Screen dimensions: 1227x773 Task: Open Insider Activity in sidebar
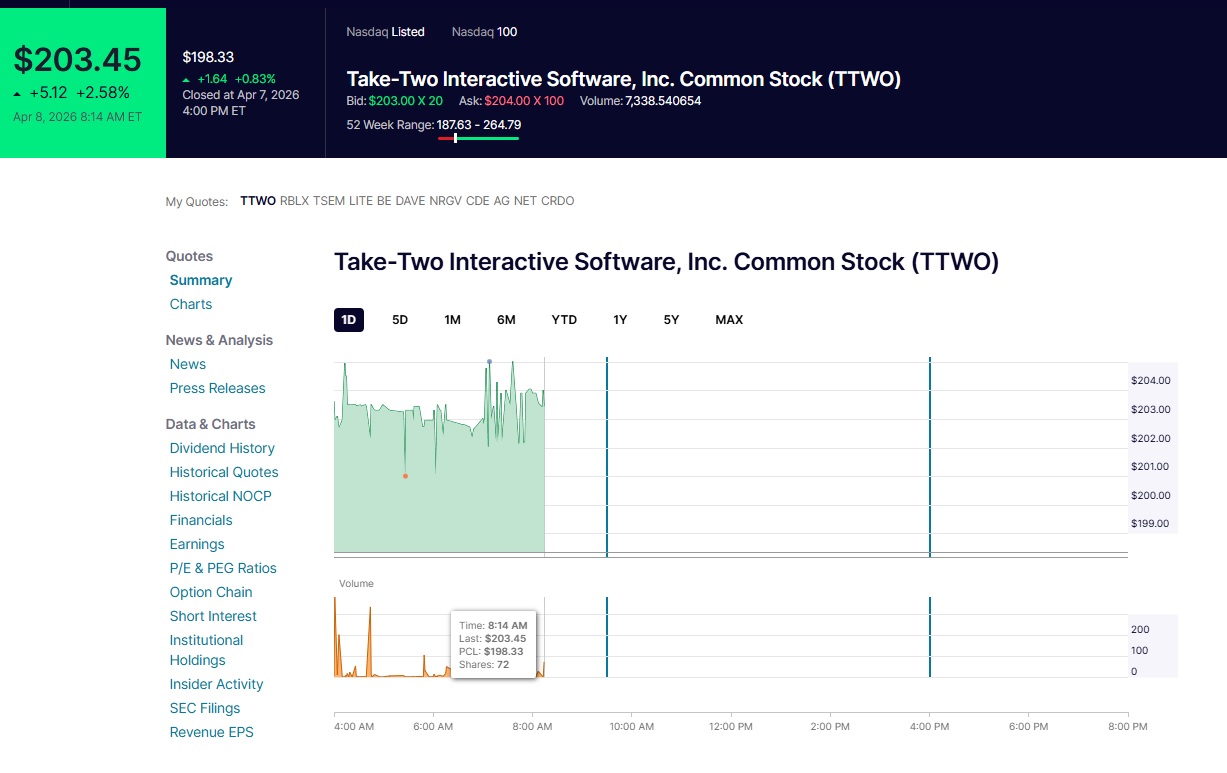tap(216, 684)
